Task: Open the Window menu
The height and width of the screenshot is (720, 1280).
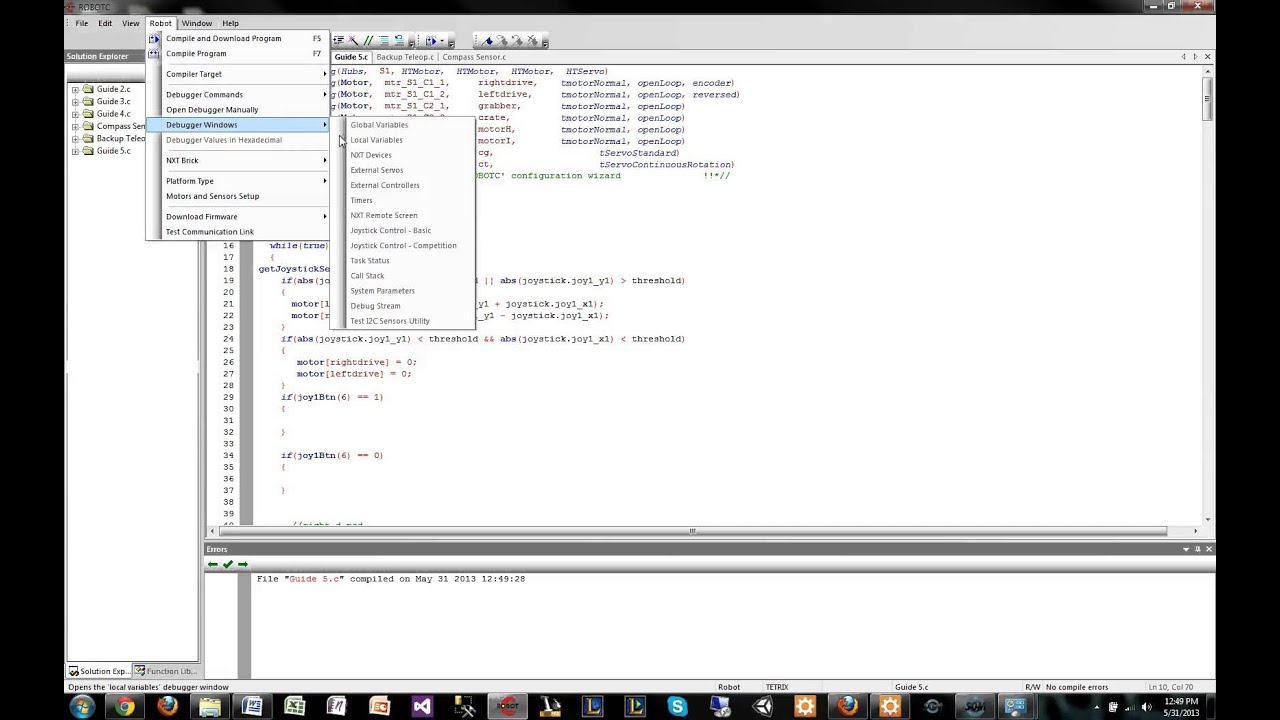Action: click(x=197, y=23)
